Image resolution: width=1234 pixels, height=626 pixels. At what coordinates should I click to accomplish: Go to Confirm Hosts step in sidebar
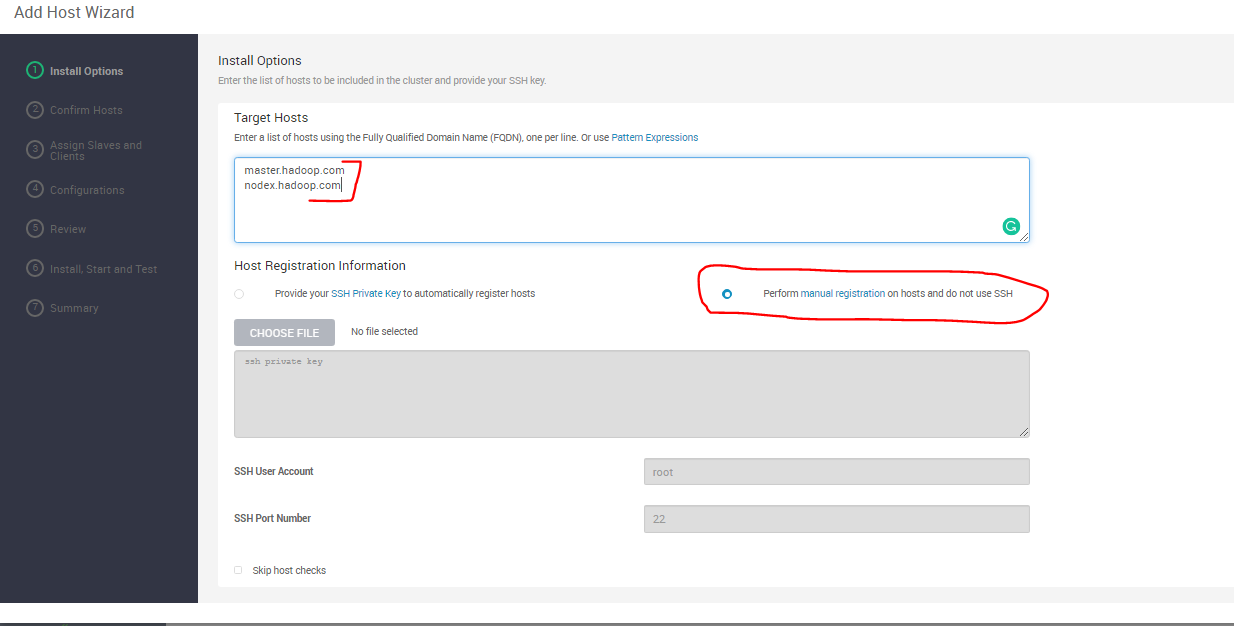86,110
